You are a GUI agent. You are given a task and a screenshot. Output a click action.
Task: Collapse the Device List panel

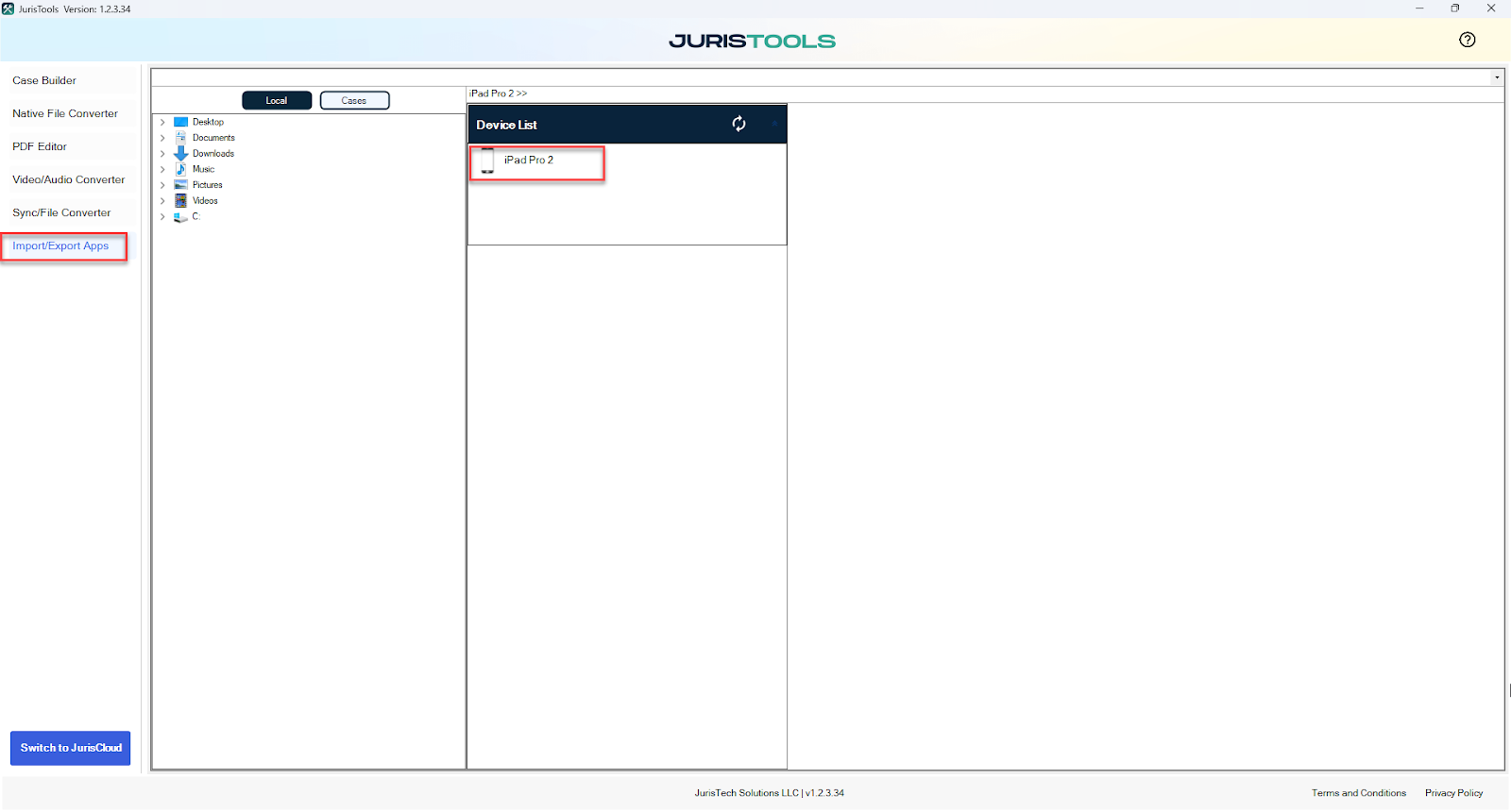(x=774, y=124)
